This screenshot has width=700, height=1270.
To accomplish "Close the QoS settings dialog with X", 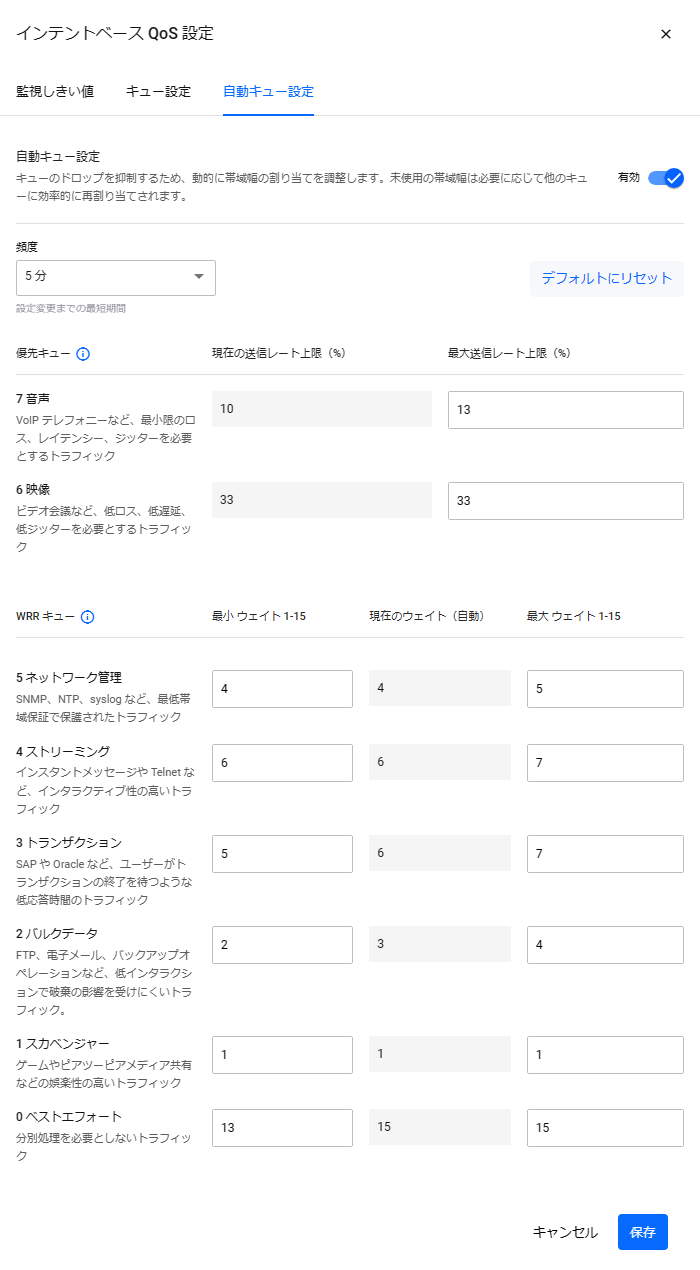I will pos(666,34).
